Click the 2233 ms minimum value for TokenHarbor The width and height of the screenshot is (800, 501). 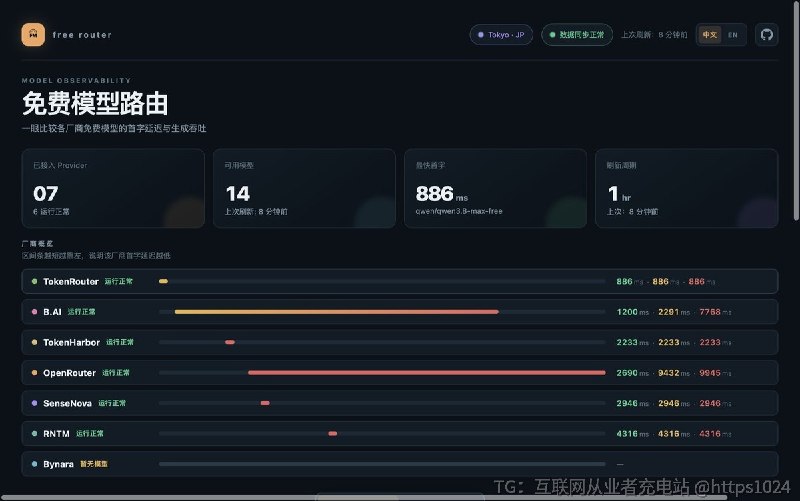[633, 342]
